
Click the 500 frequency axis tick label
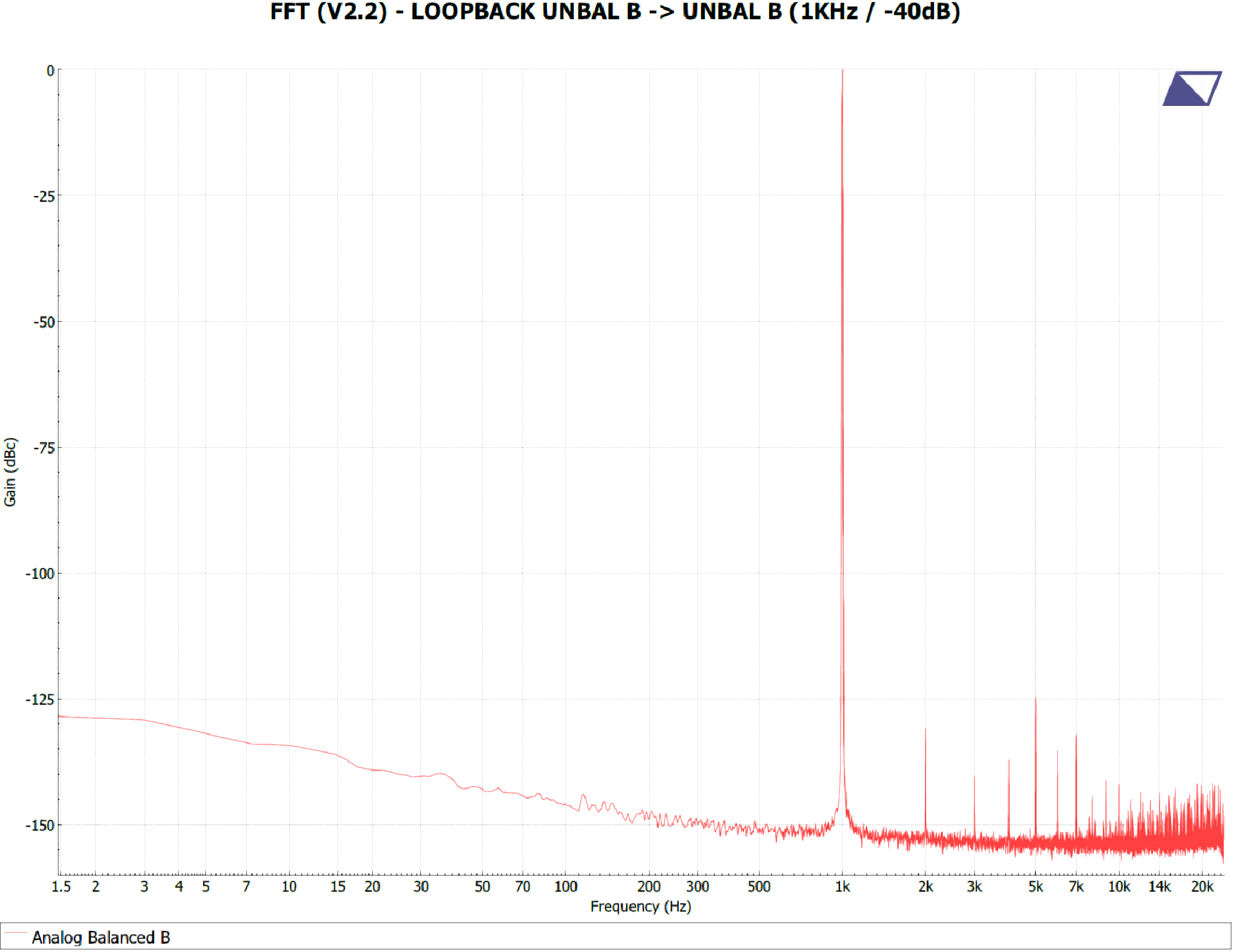(759, 887)
